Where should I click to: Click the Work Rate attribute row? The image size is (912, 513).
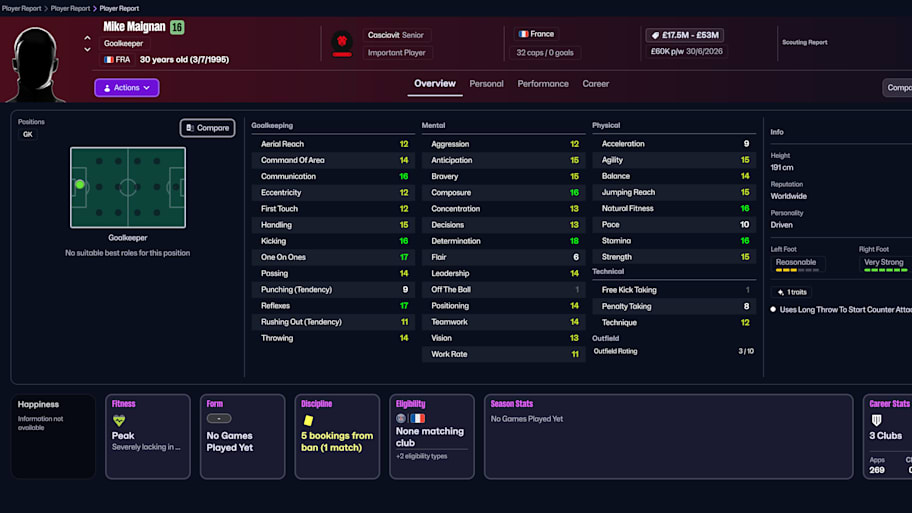[504, 354]
